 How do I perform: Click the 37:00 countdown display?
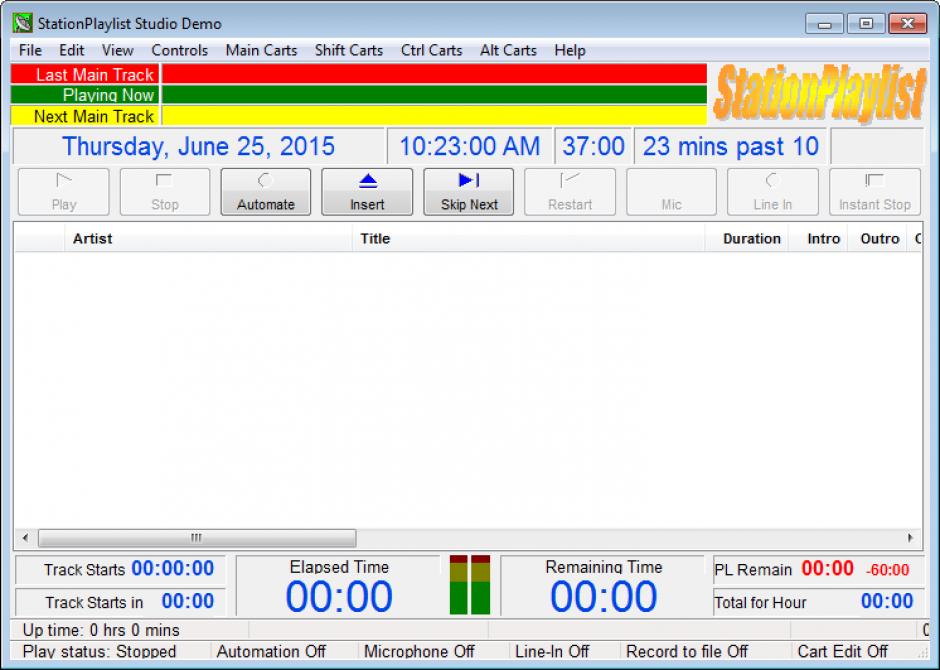click(593, 146)
